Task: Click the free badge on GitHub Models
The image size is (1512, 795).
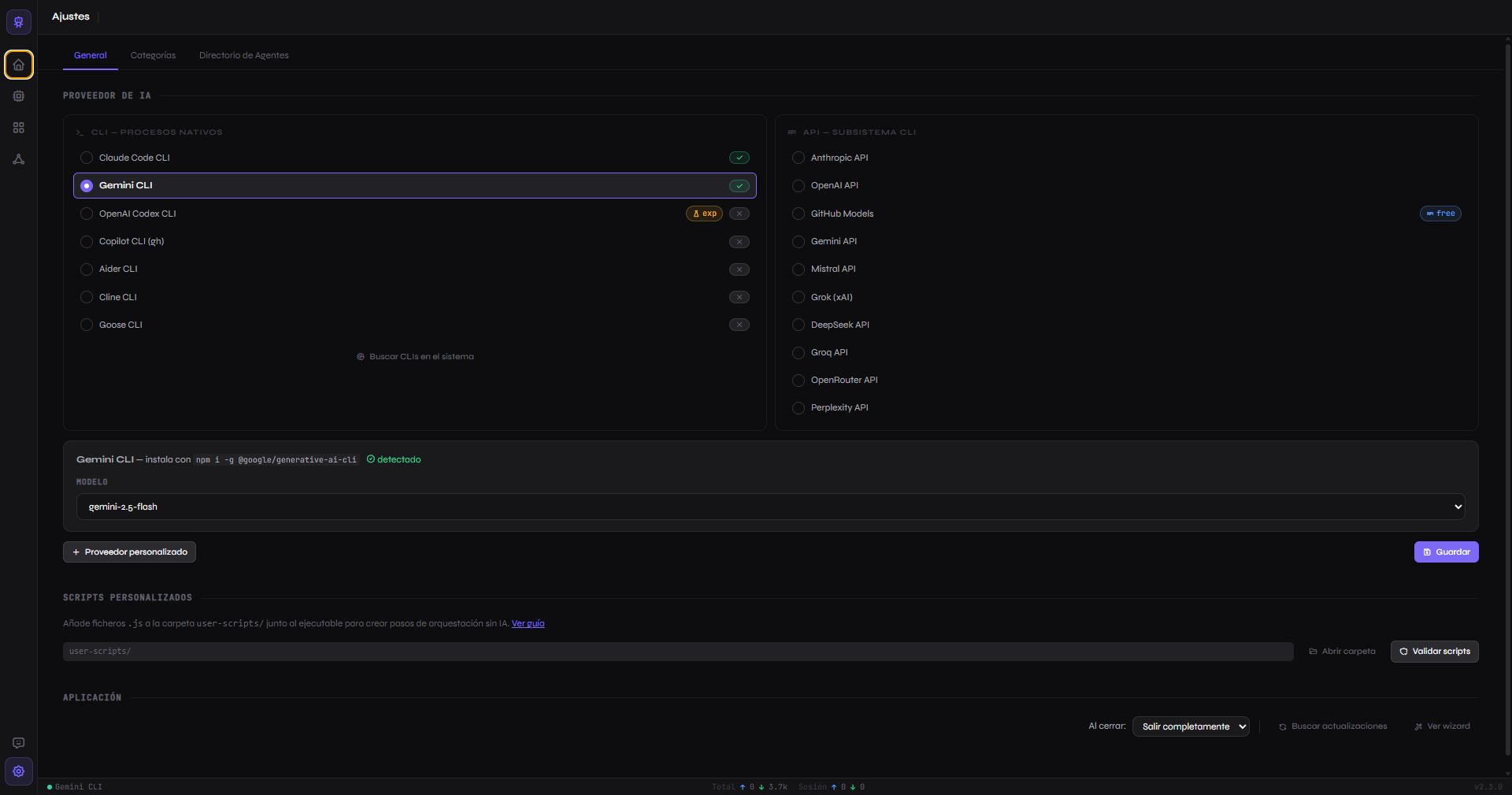Action: (x=1440, y=214)
